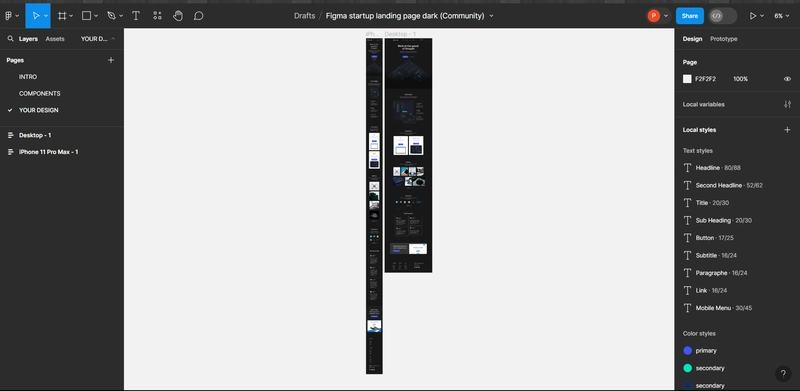The height and width of the screenshot is (391, 800).
Task: Click the primary color style swatch
Action: 687,351
